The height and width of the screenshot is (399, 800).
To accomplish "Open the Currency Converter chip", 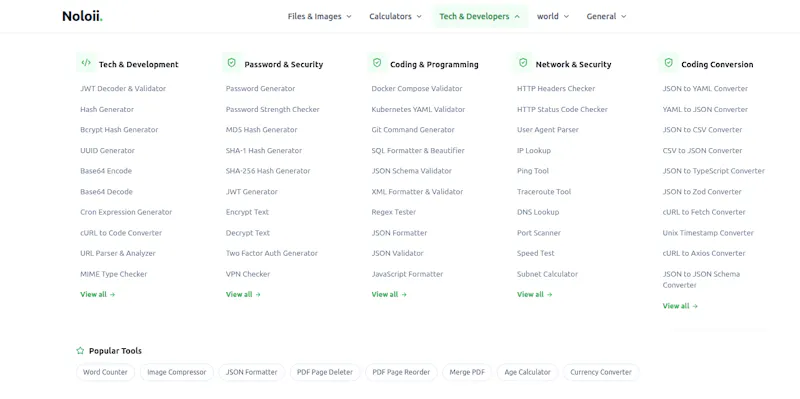I will click(x=601, y=372).
